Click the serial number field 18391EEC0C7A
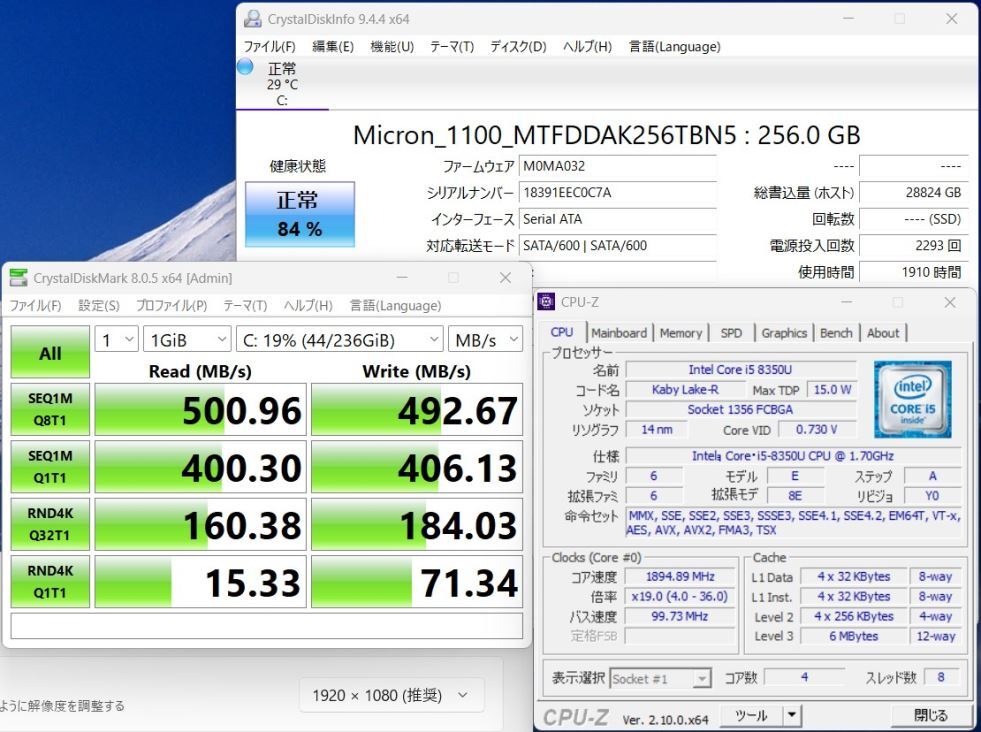The width and height of the screenshot is (981, 732). 618,193
